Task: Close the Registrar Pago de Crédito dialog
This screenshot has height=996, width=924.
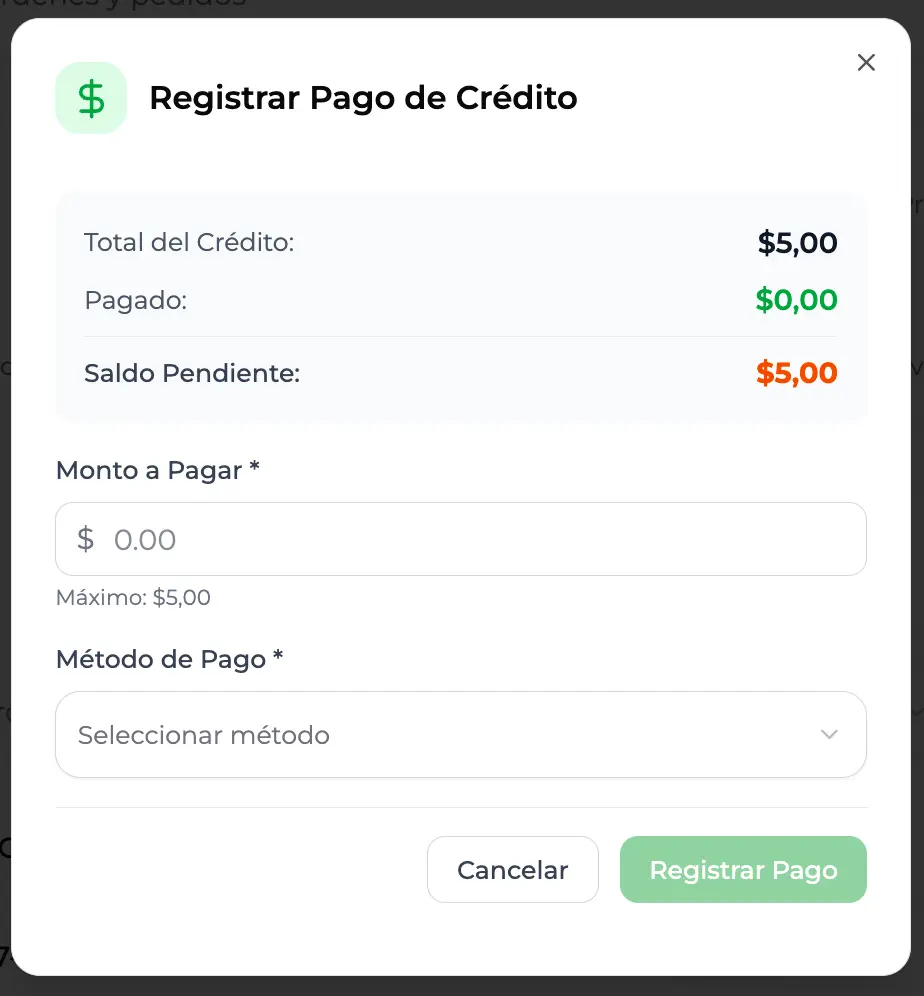Action: point(866,62)
